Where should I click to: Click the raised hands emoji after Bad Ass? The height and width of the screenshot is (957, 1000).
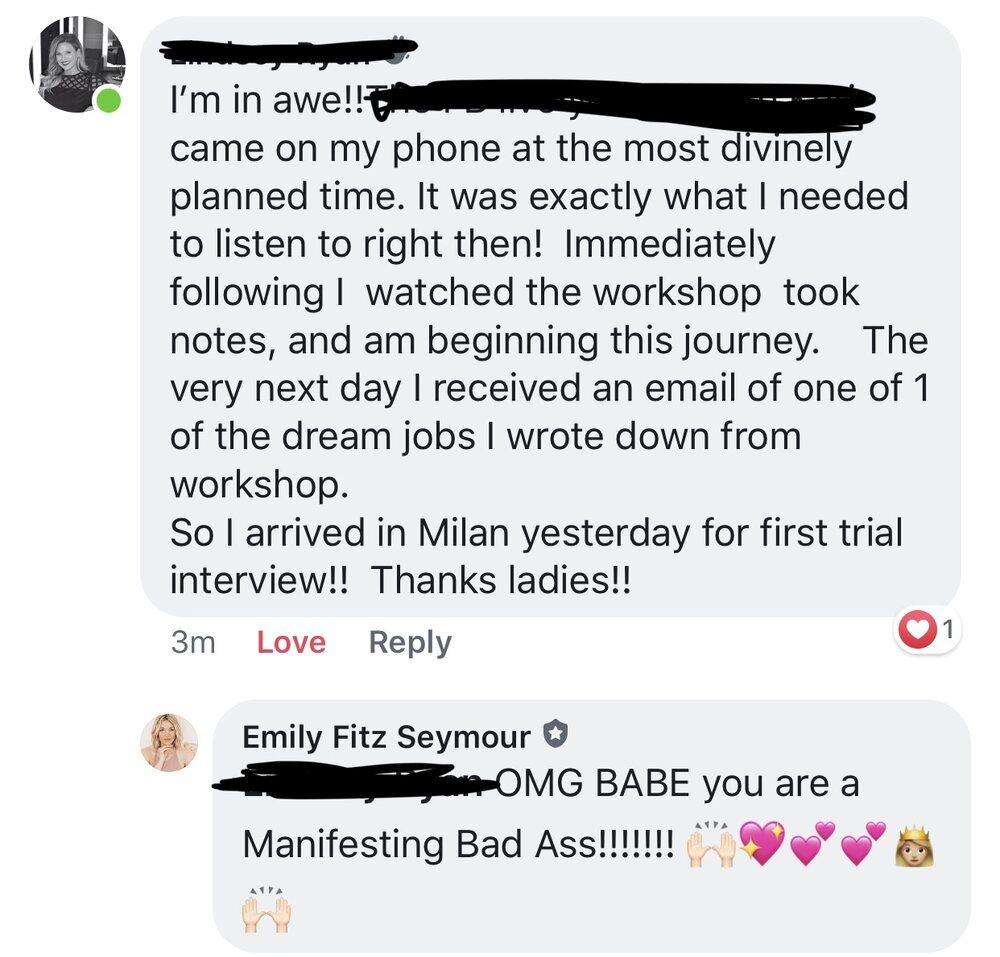click(711, 844)
